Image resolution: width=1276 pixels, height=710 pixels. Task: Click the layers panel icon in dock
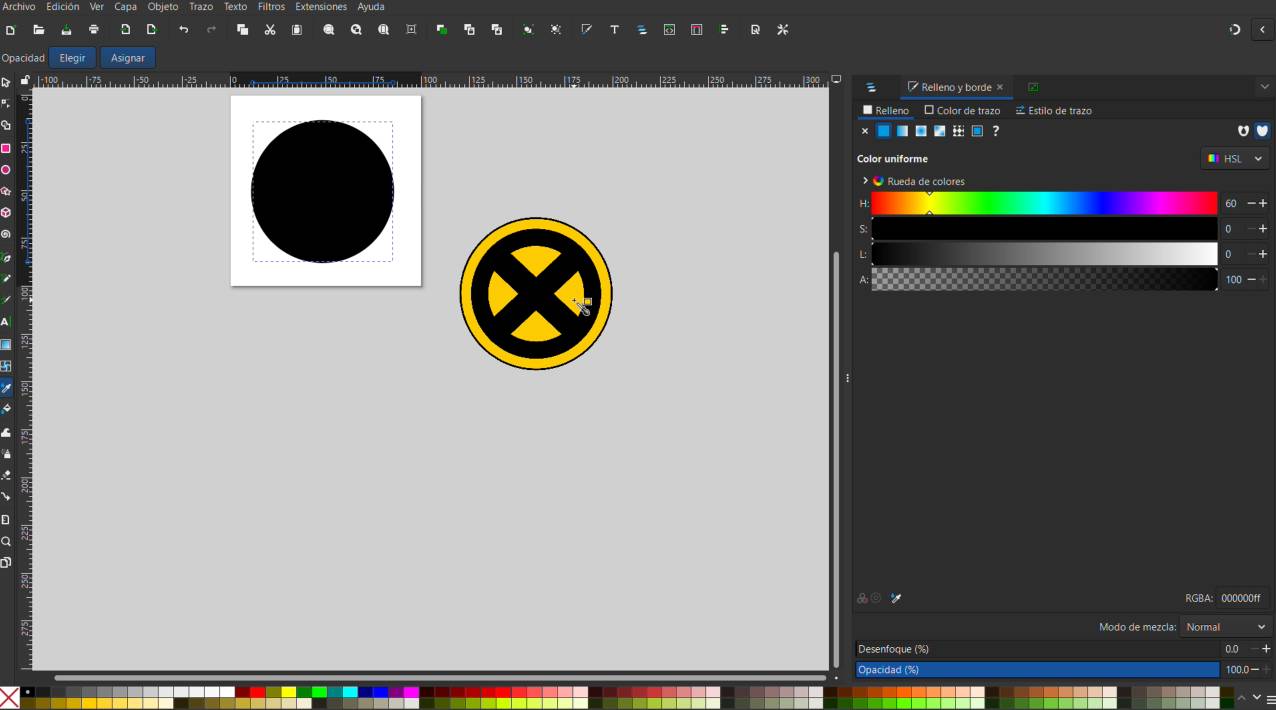click(871, 88)
